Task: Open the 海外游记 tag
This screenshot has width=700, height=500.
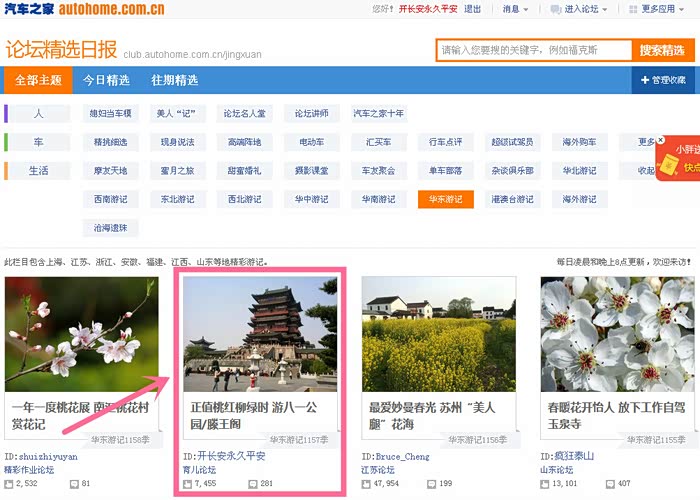Action: point(579,199)
